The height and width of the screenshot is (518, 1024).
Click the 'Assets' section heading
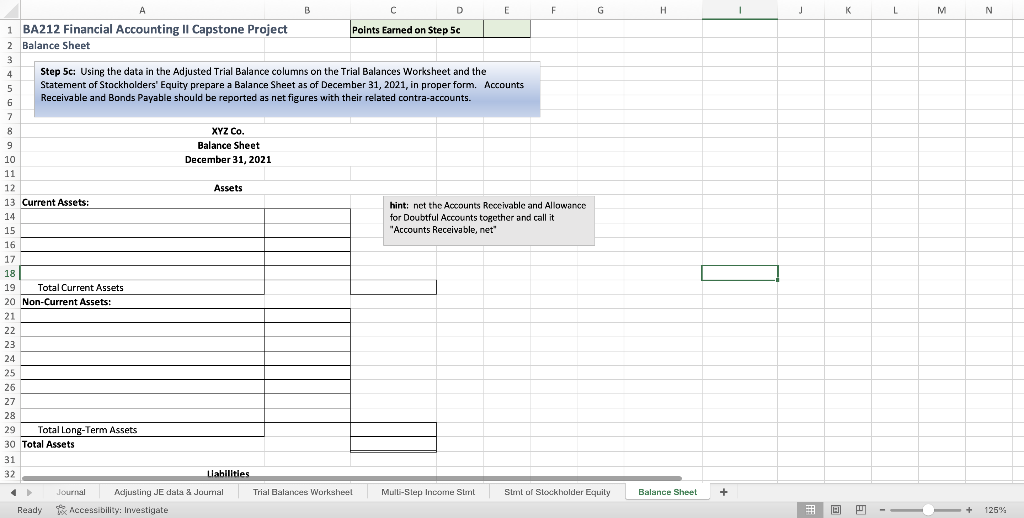point(228,188)
